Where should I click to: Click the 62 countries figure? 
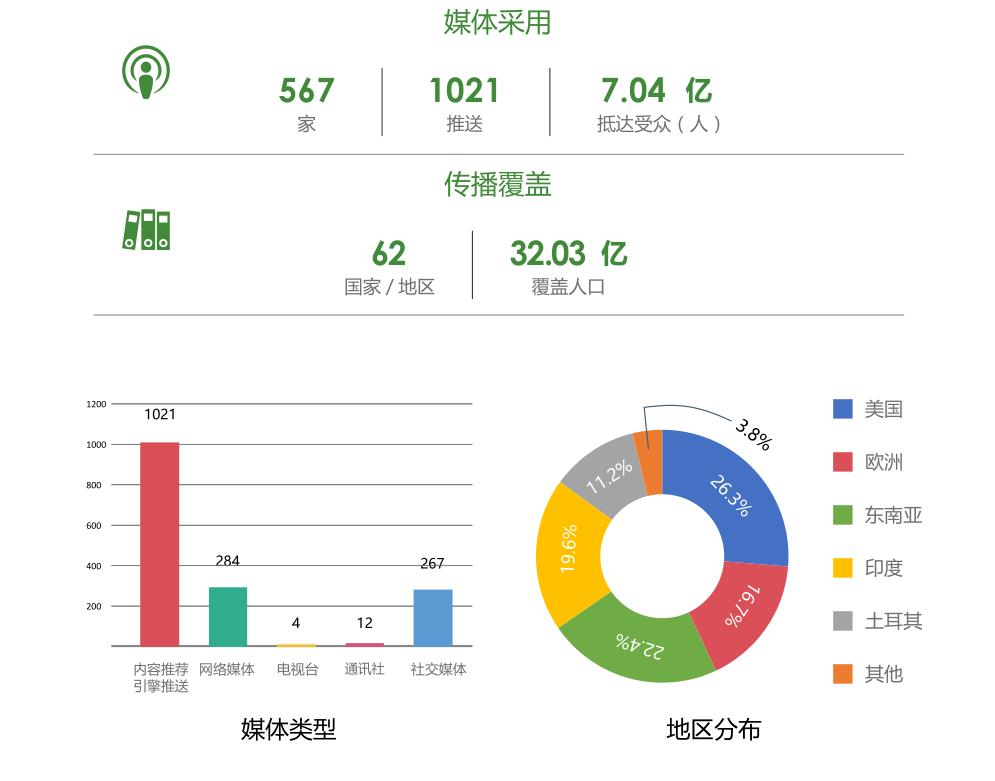(x=388, y=253)
